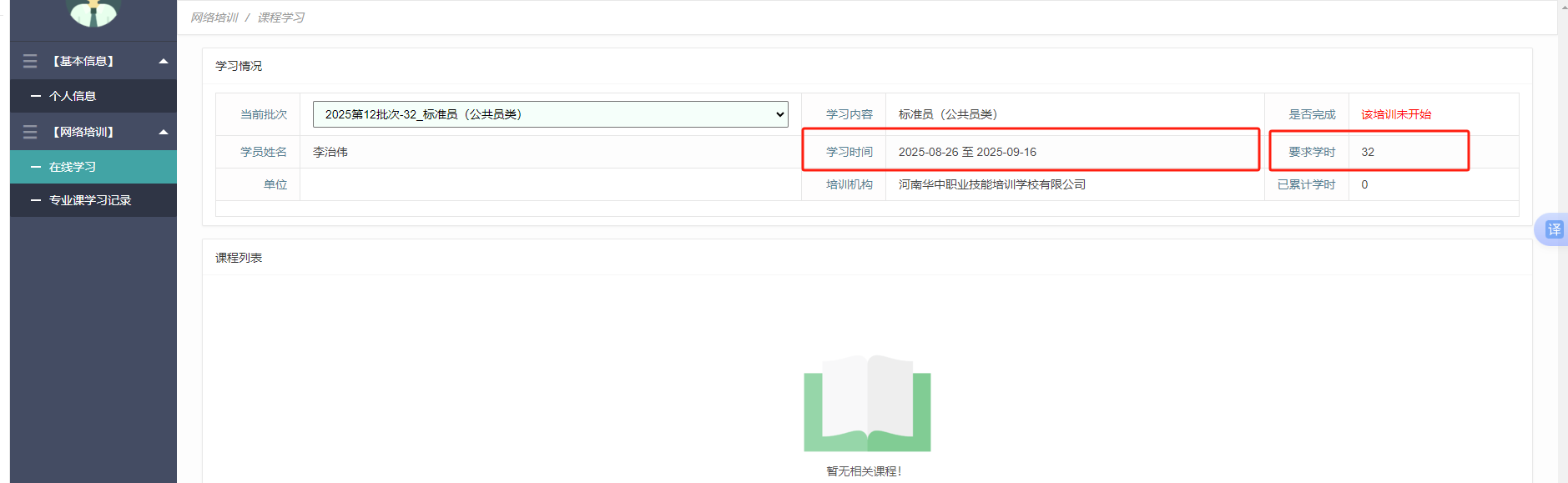Click the open book empty-state illustration
The height and width of the screenshot is (483, 1568).
(x=867, y=404)
